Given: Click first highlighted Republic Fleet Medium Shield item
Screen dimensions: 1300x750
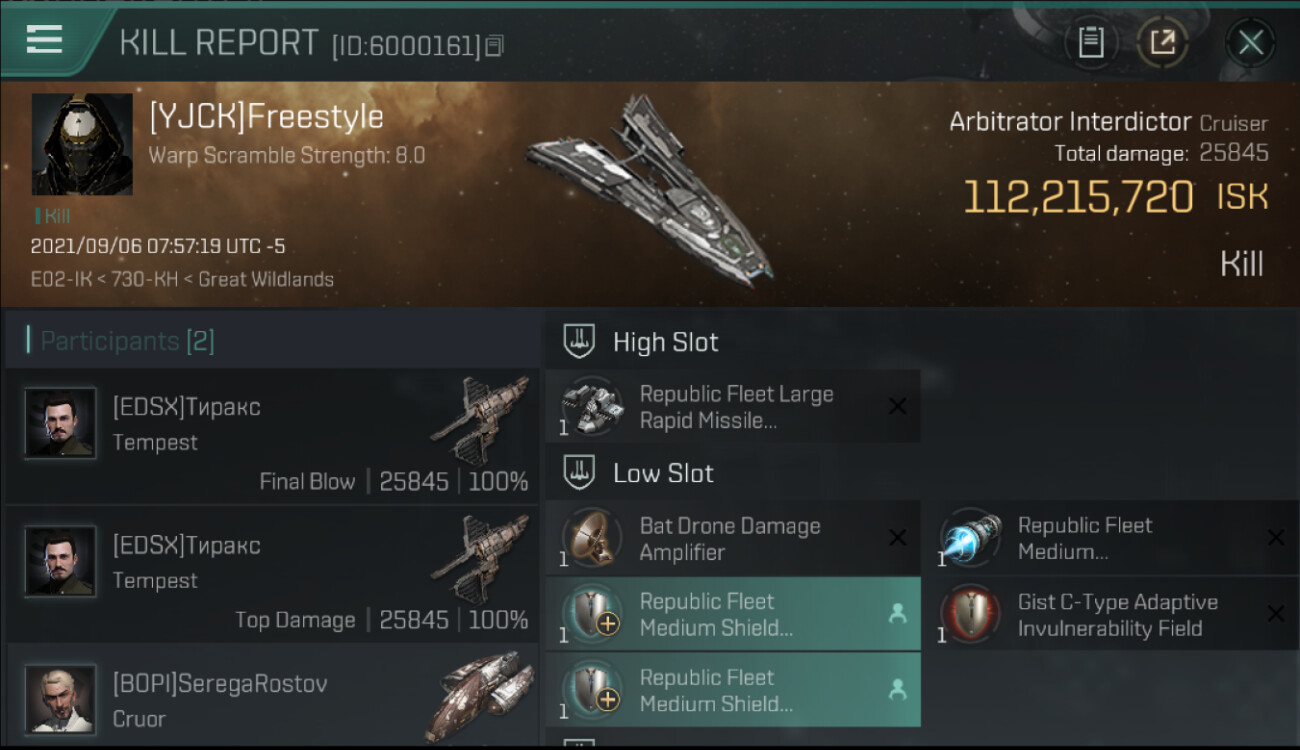Looking at the screenshot, I should point(733,614).
